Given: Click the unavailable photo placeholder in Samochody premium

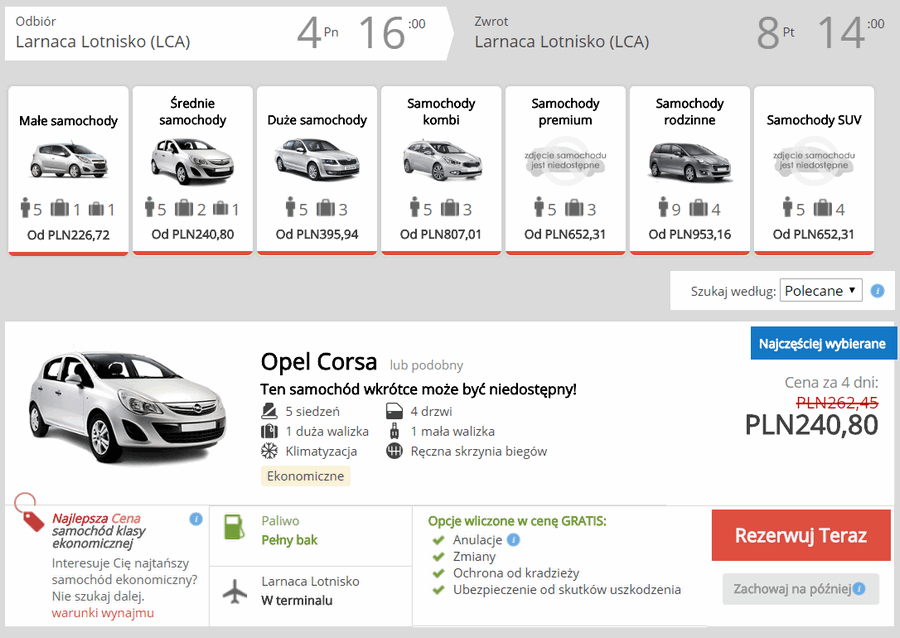Looking at the screenshot, I should 565,161.
